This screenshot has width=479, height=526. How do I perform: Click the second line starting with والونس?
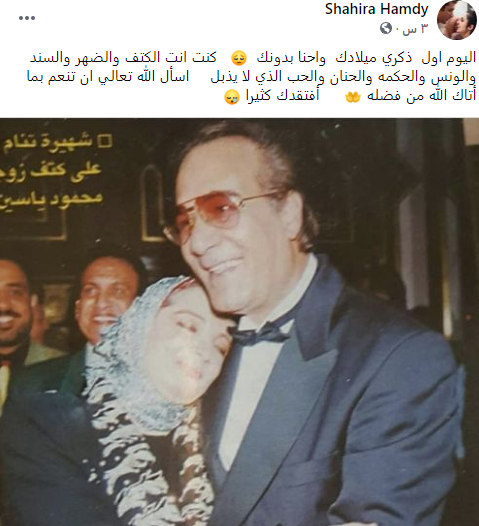coord(251,77)
